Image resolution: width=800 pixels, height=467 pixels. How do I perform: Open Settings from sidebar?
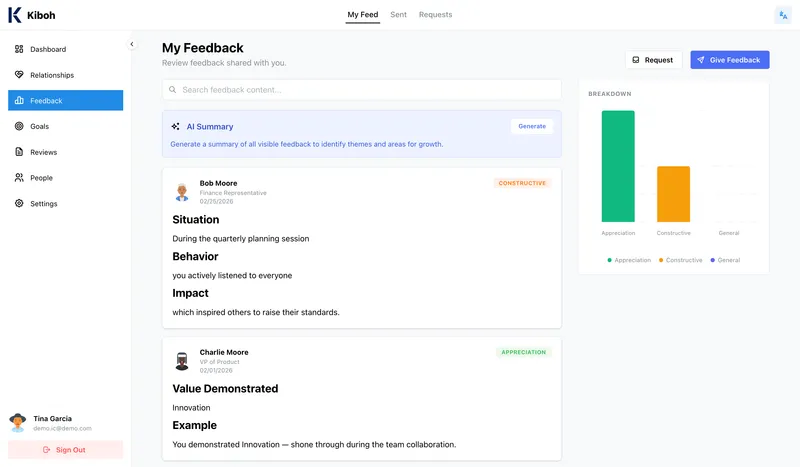point(65,203)
